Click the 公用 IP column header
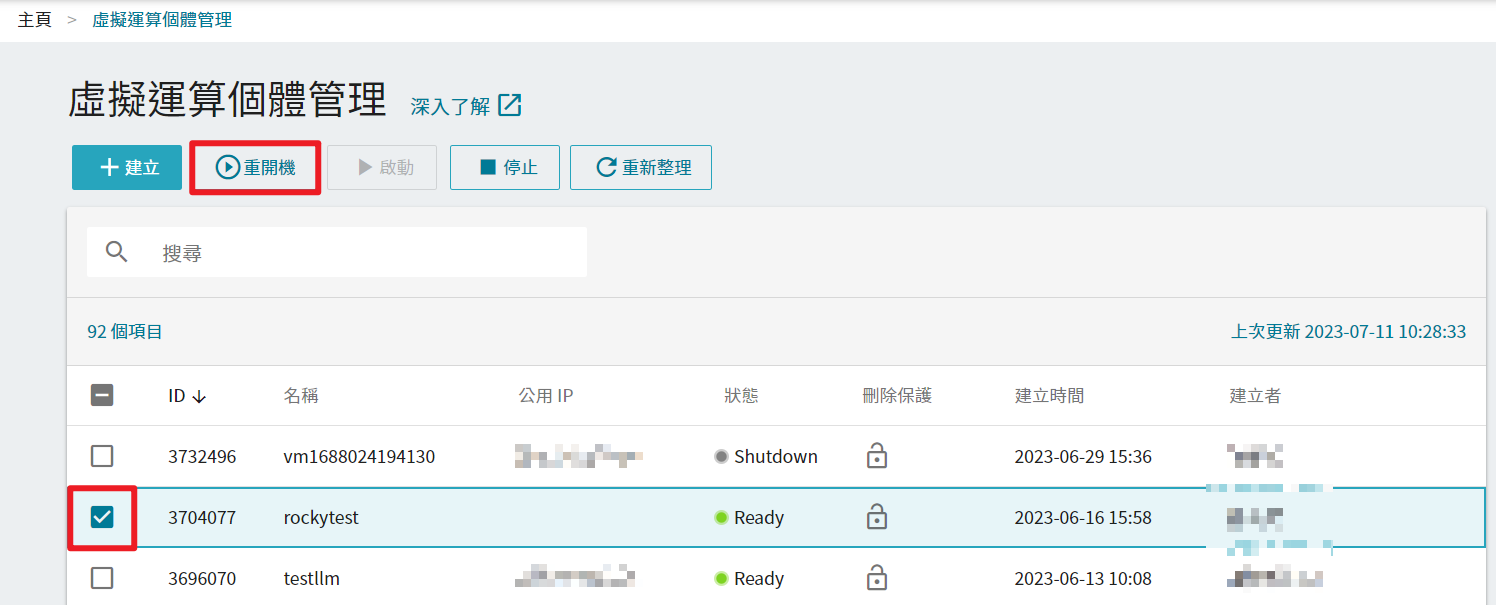Screen dimensions: 1496x605 [x=546, y=396]
